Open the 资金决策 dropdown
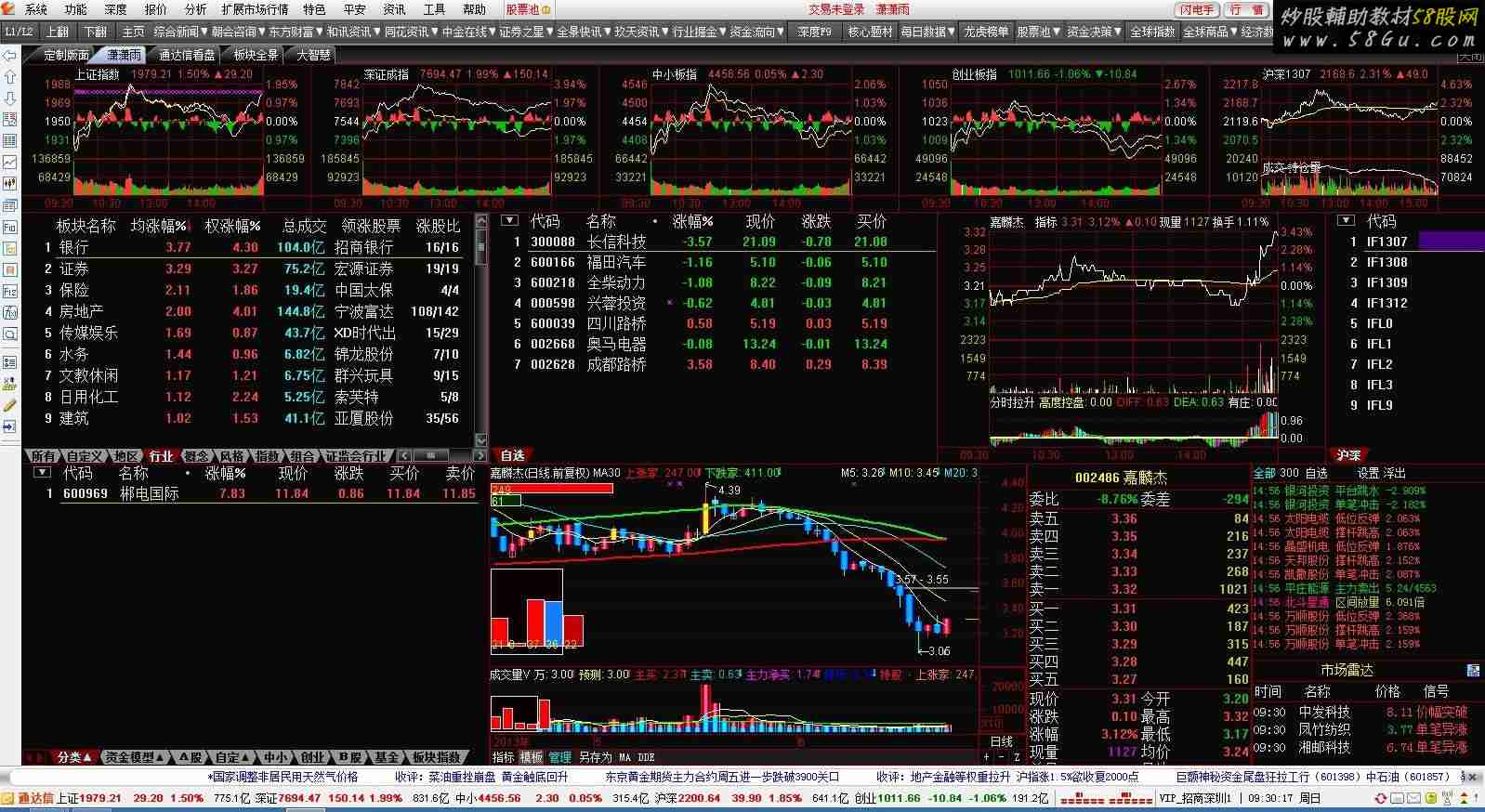The height and width of the screenshot is (812, 1485). 1095,32
